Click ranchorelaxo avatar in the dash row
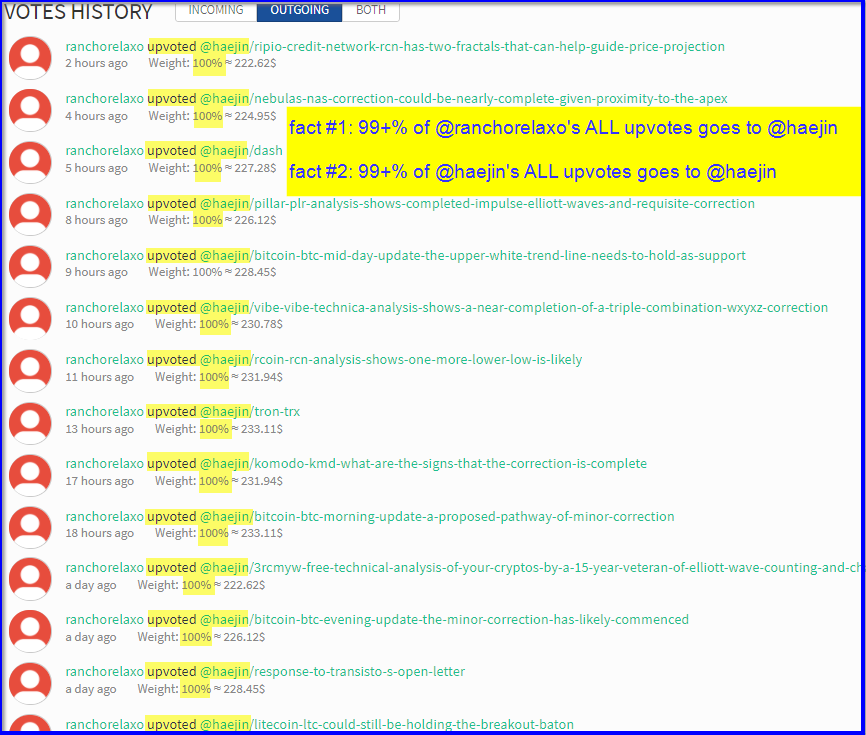Viewport: 866px width, 735px height. [30, 162]
